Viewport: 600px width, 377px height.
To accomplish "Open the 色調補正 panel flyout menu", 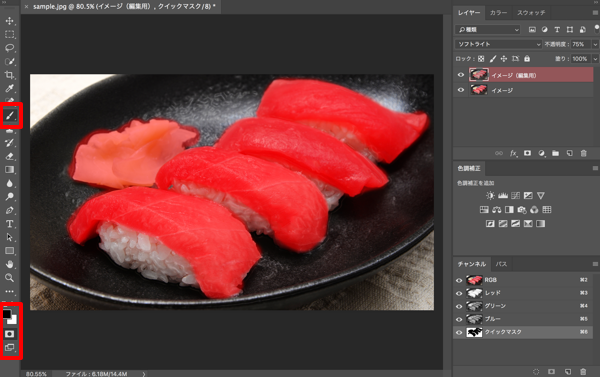I will (x=595, y=168).
